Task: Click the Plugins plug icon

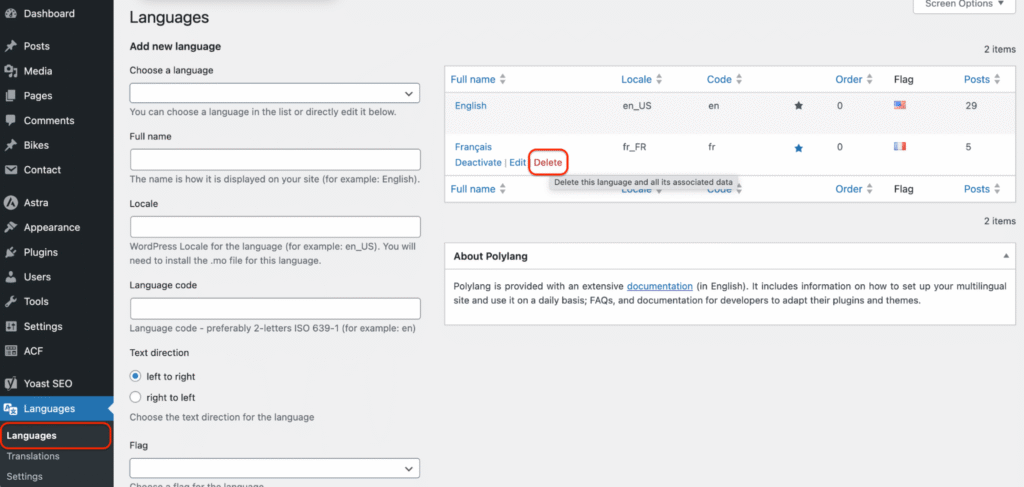Action: coord(10,253)
